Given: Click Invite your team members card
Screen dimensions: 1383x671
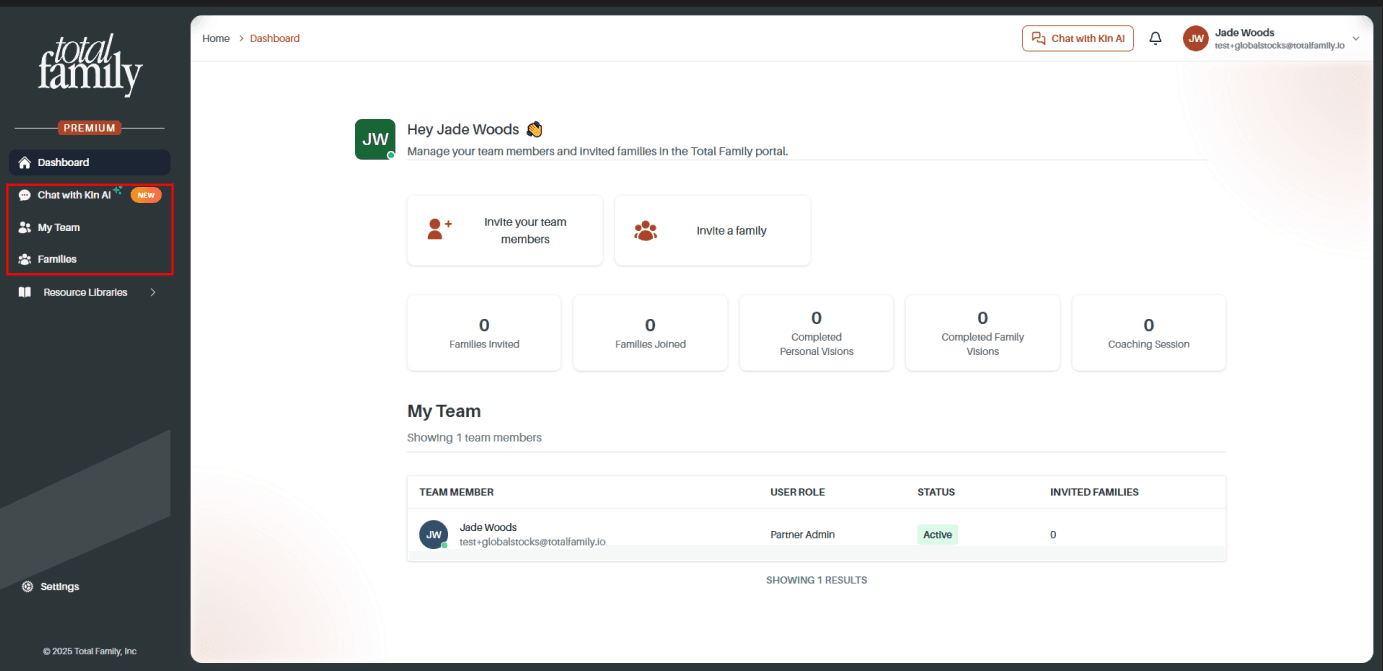Looking at the screenshot, I should tap(505, 230).
